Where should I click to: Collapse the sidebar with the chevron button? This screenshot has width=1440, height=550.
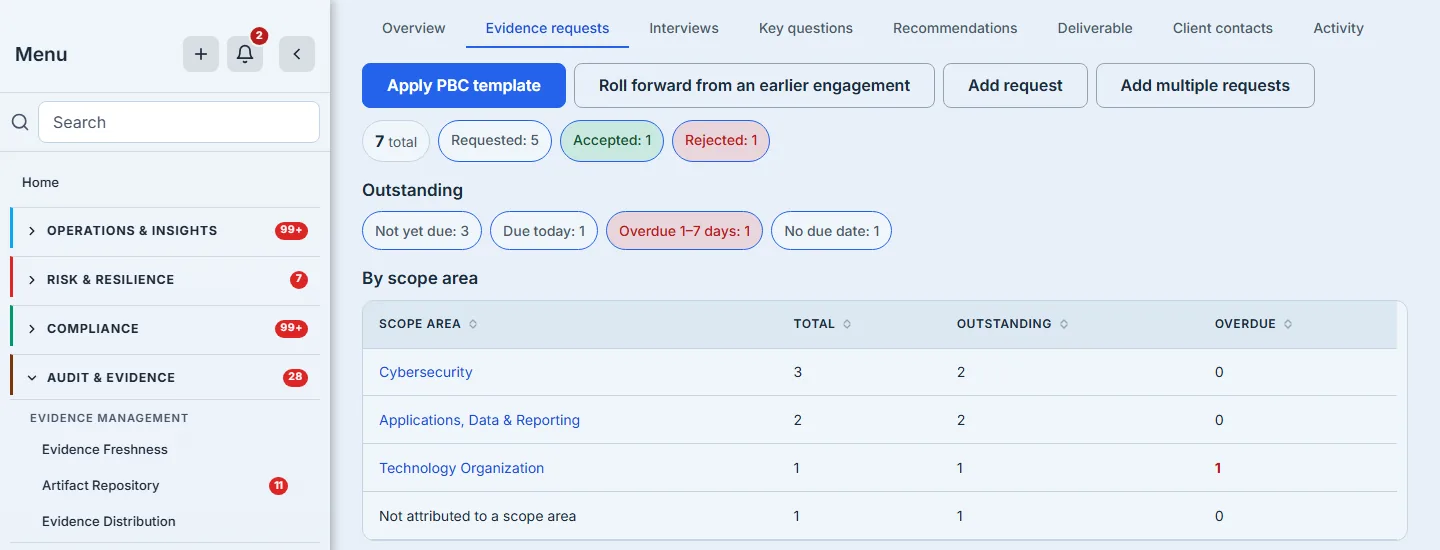297,54
